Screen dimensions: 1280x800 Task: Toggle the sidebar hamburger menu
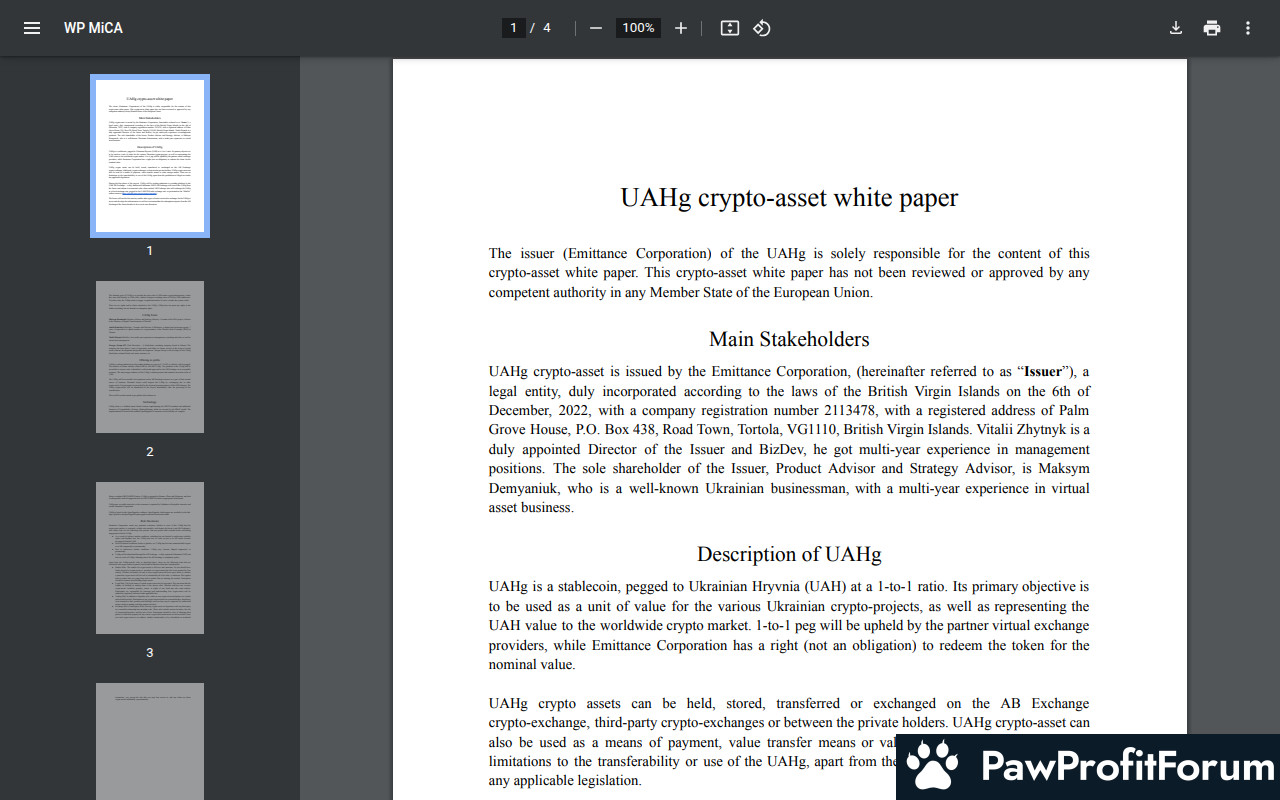[32, 28]
